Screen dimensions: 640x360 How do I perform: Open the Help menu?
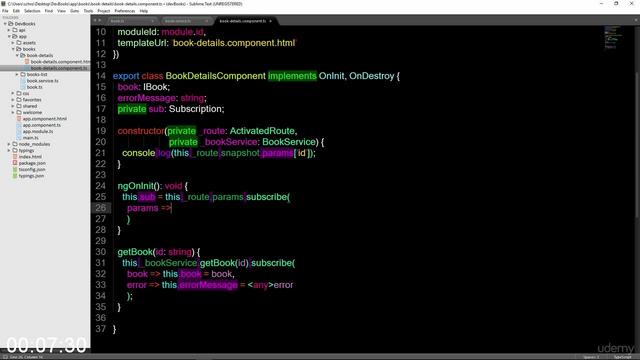pyautogui.click(x=144, y=11)
